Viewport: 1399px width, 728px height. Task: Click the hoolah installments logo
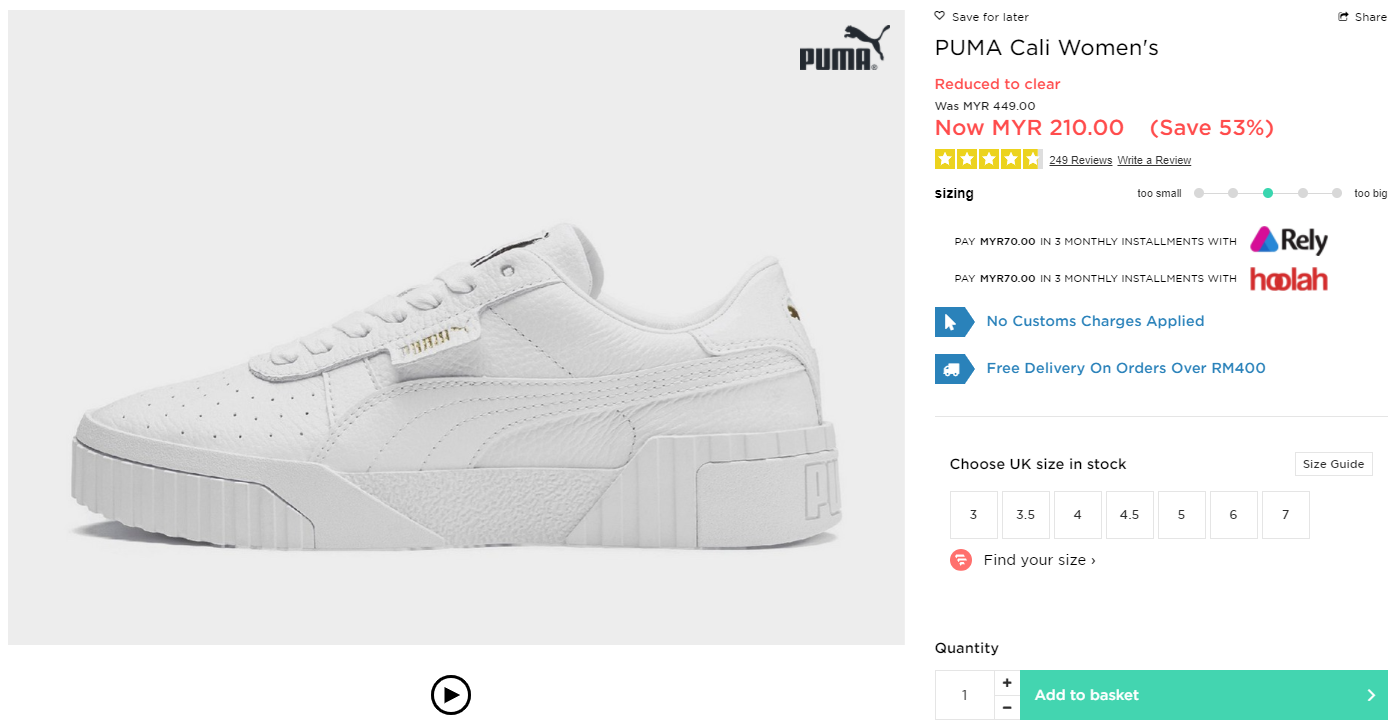[1289, 279]
